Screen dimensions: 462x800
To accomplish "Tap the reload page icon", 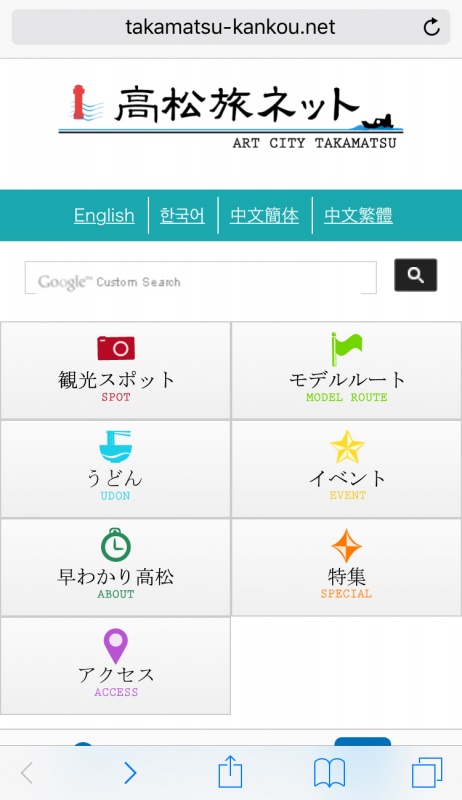I will point(431,27).
